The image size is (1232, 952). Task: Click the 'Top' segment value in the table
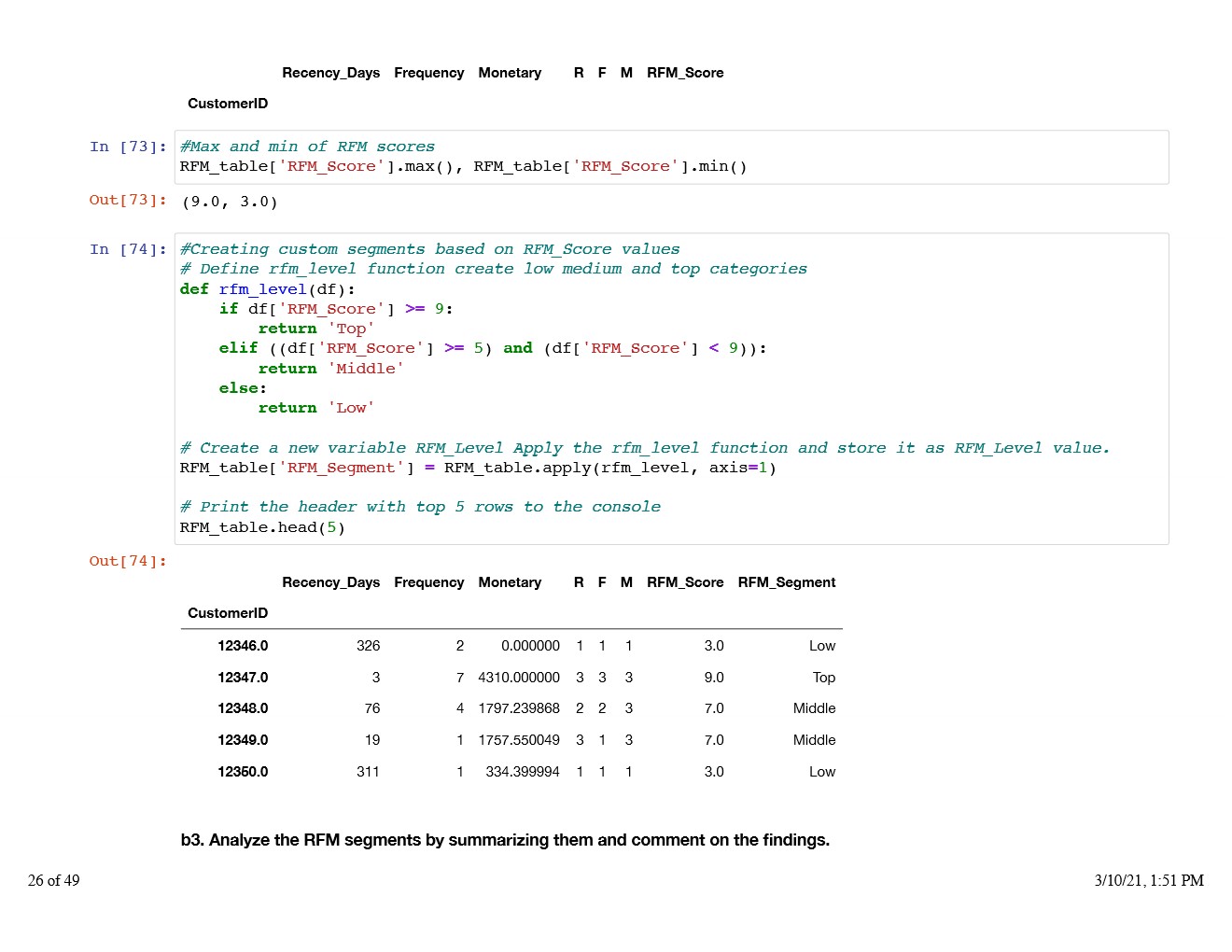click(x=823, y=678)
